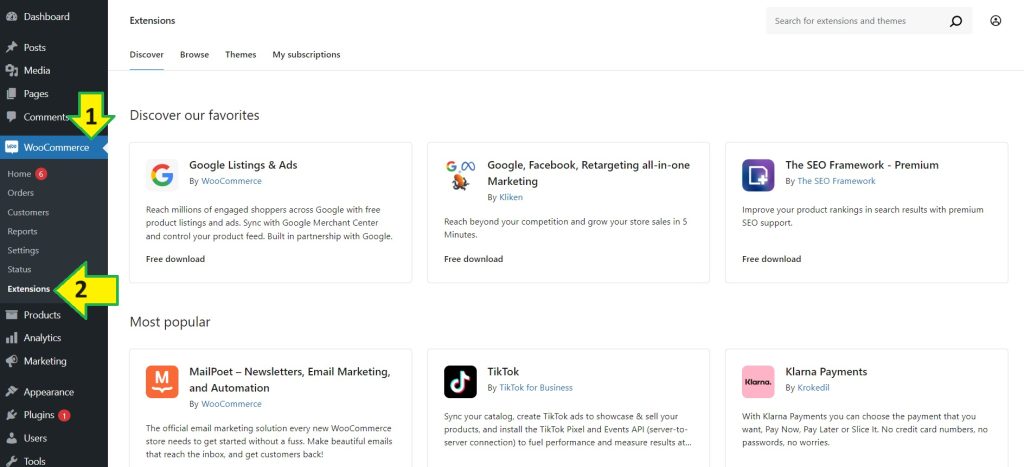Open the My subscriptions tab
This screenshot has width=1024, height=467.
point(306,54)
